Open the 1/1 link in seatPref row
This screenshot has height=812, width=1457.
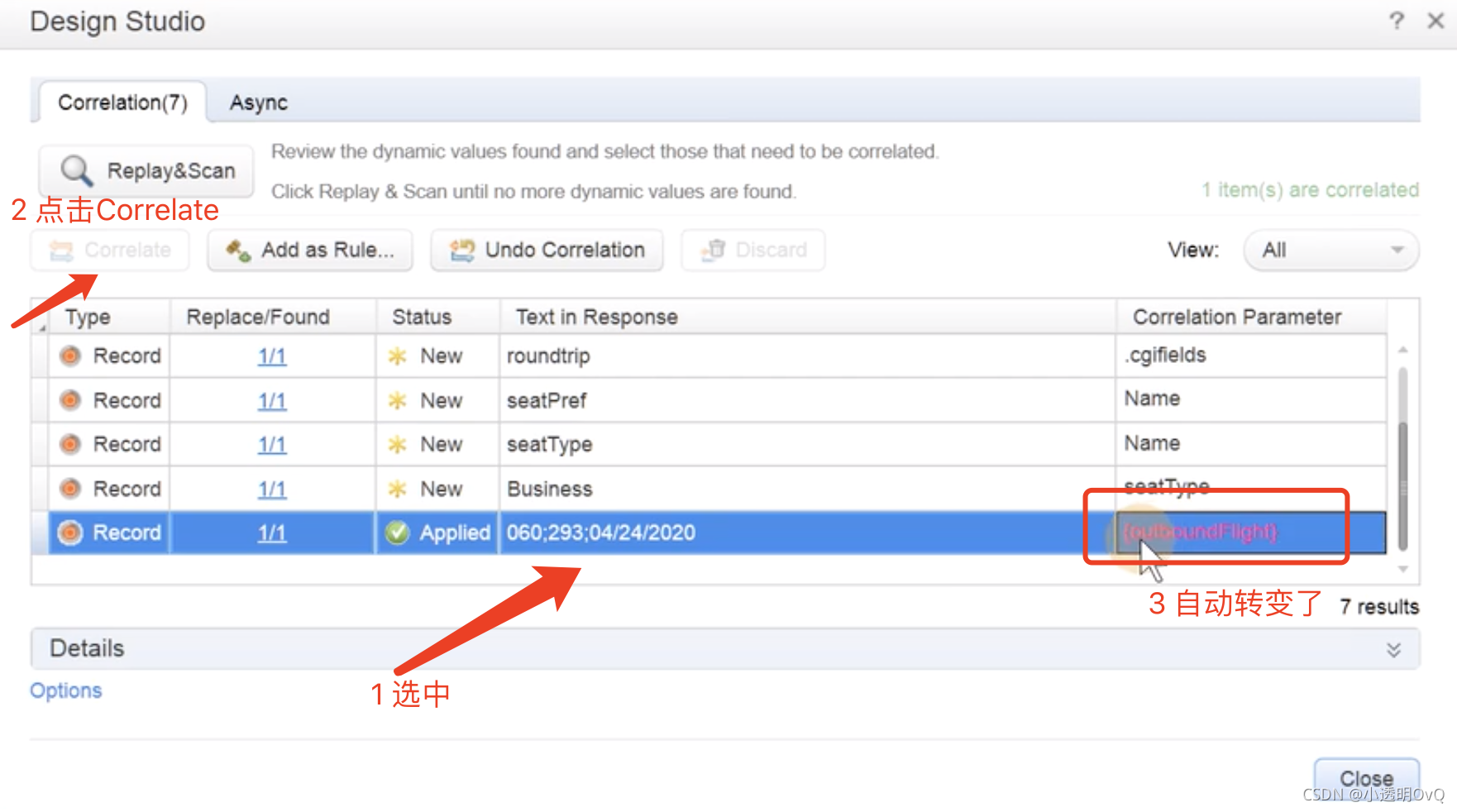point(272,401)
